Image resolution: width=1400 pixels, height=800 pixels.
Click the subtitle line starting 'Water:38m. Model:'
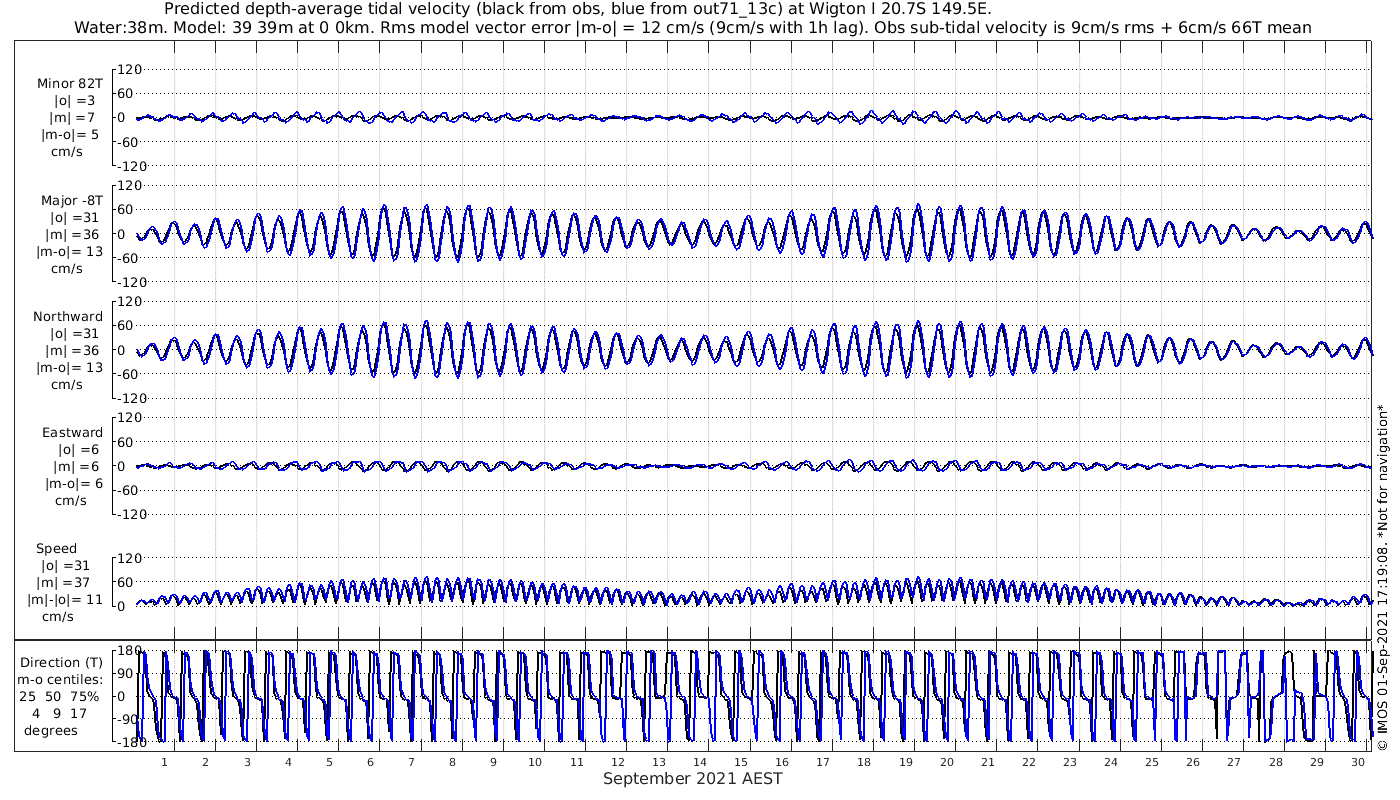693,28
